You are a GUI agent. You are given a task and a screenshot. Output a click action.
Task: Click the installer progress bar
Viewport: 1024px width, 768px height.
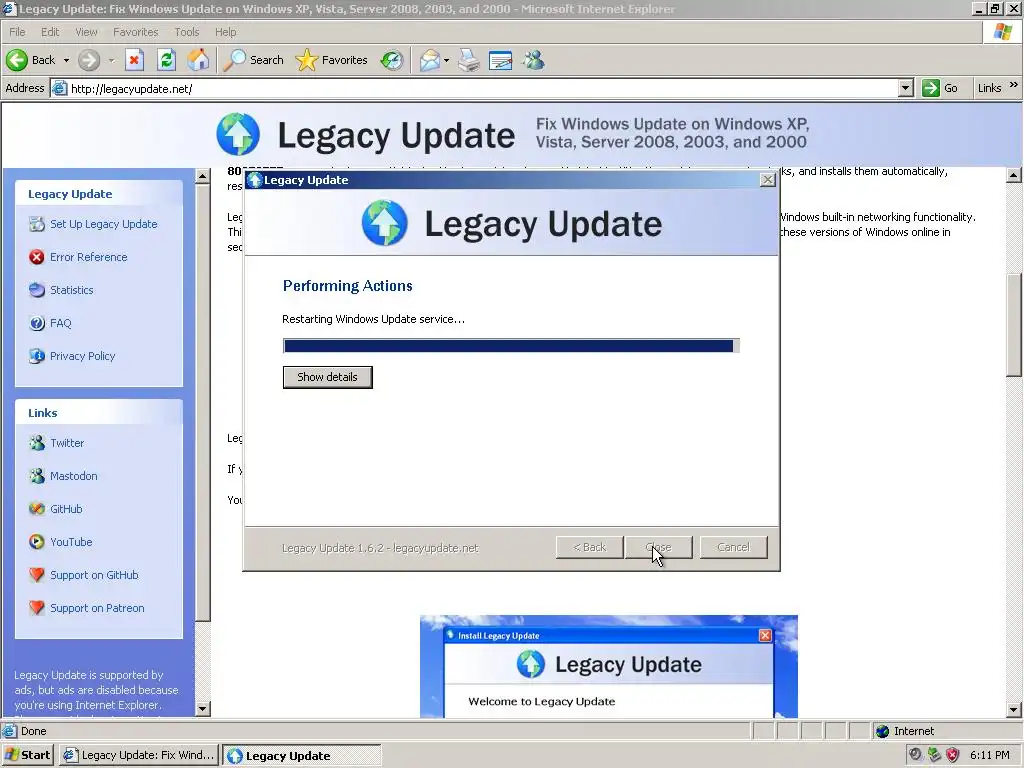tap(511, 345)
